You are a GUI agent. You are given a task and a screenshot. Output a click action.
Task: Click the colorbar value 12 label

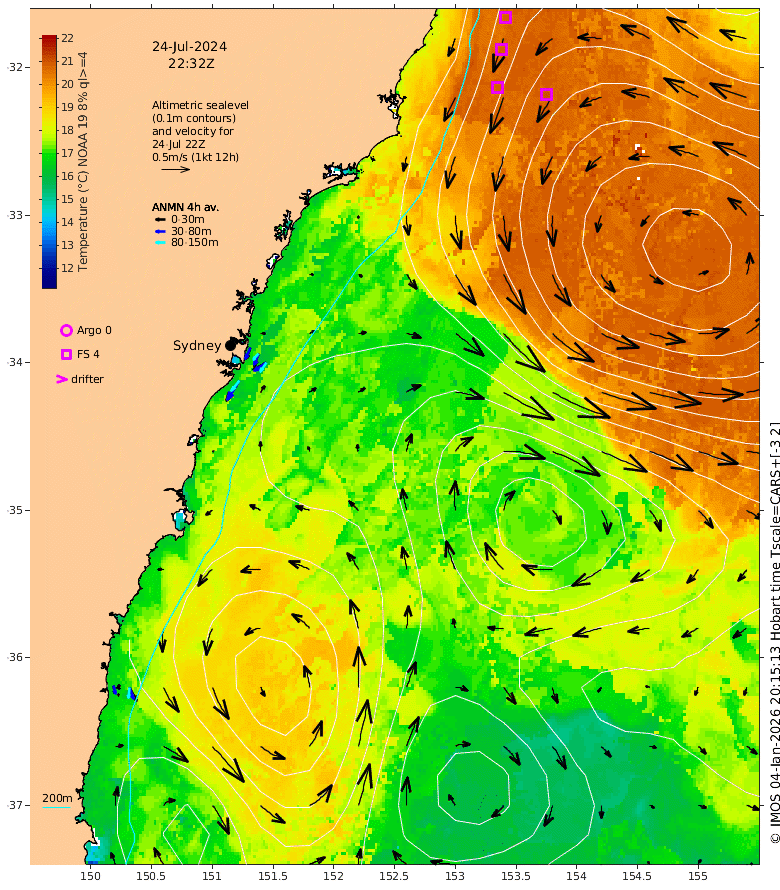tap(68, 268)
